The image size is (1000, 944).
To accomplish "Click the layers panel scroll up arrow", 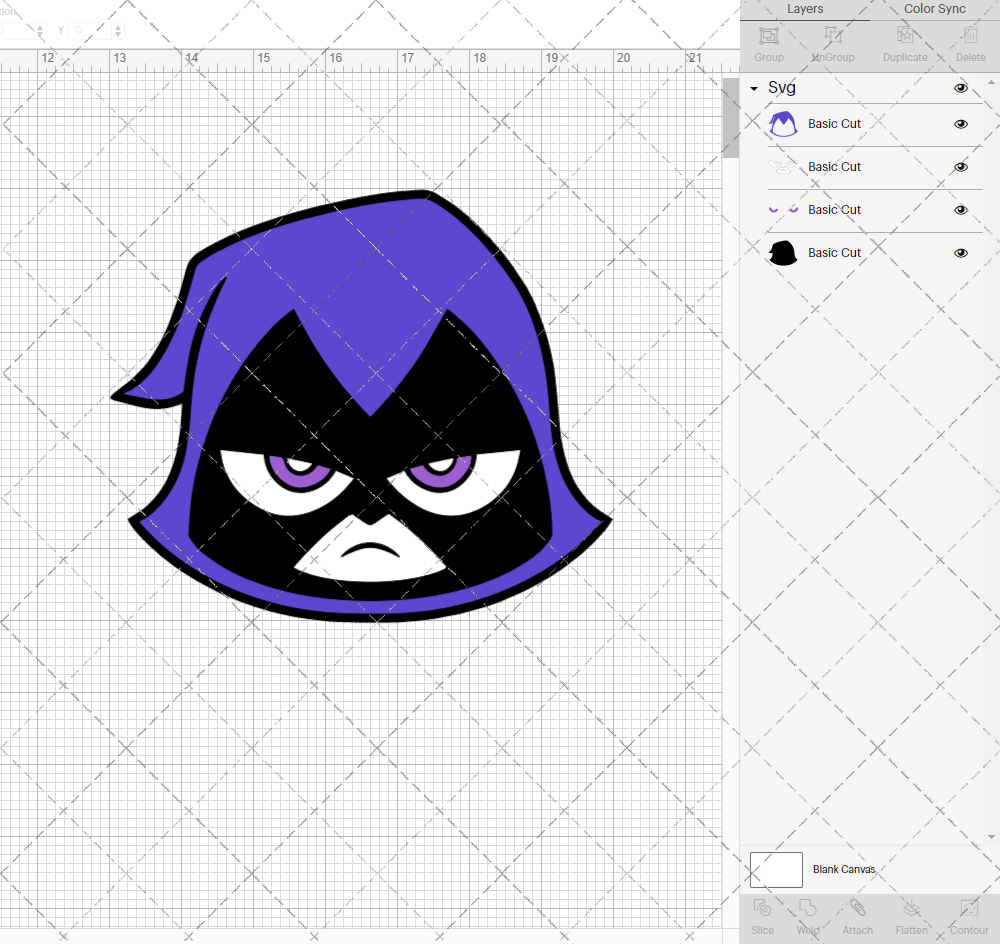I will pyautogui.click(x=990, y=82).
